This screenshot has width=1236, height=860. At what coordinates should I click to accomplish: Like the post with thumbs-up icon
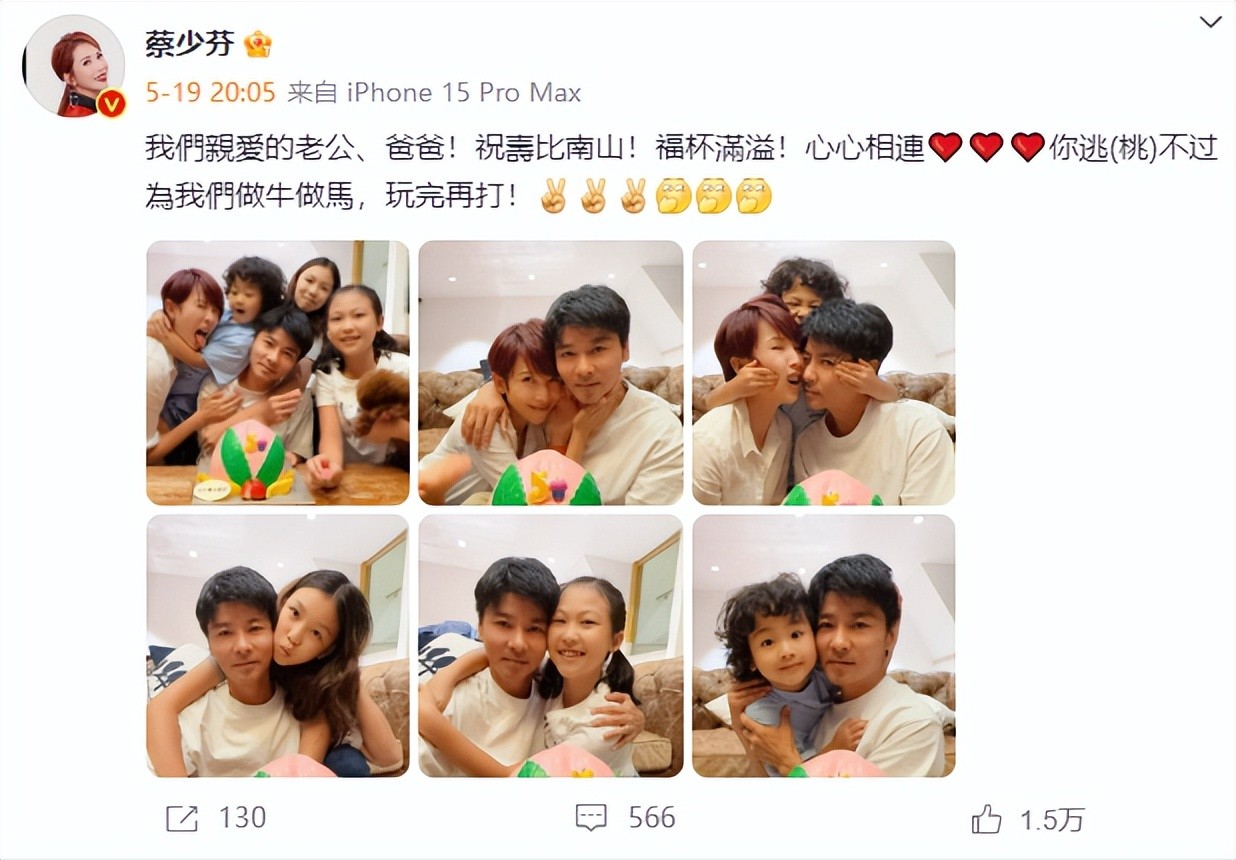click(x=986, y=819)
